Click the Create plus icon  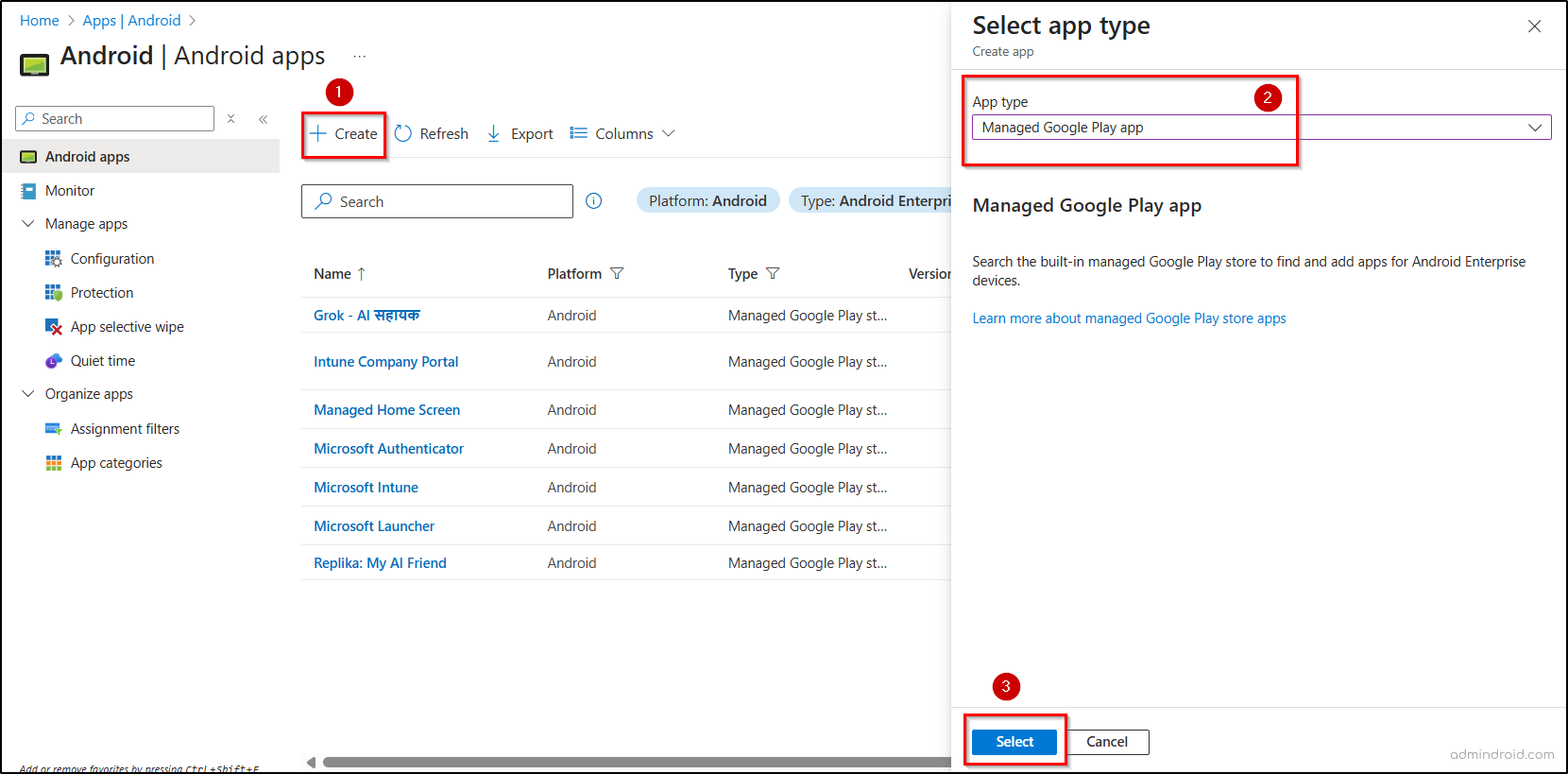pos(318,133)
